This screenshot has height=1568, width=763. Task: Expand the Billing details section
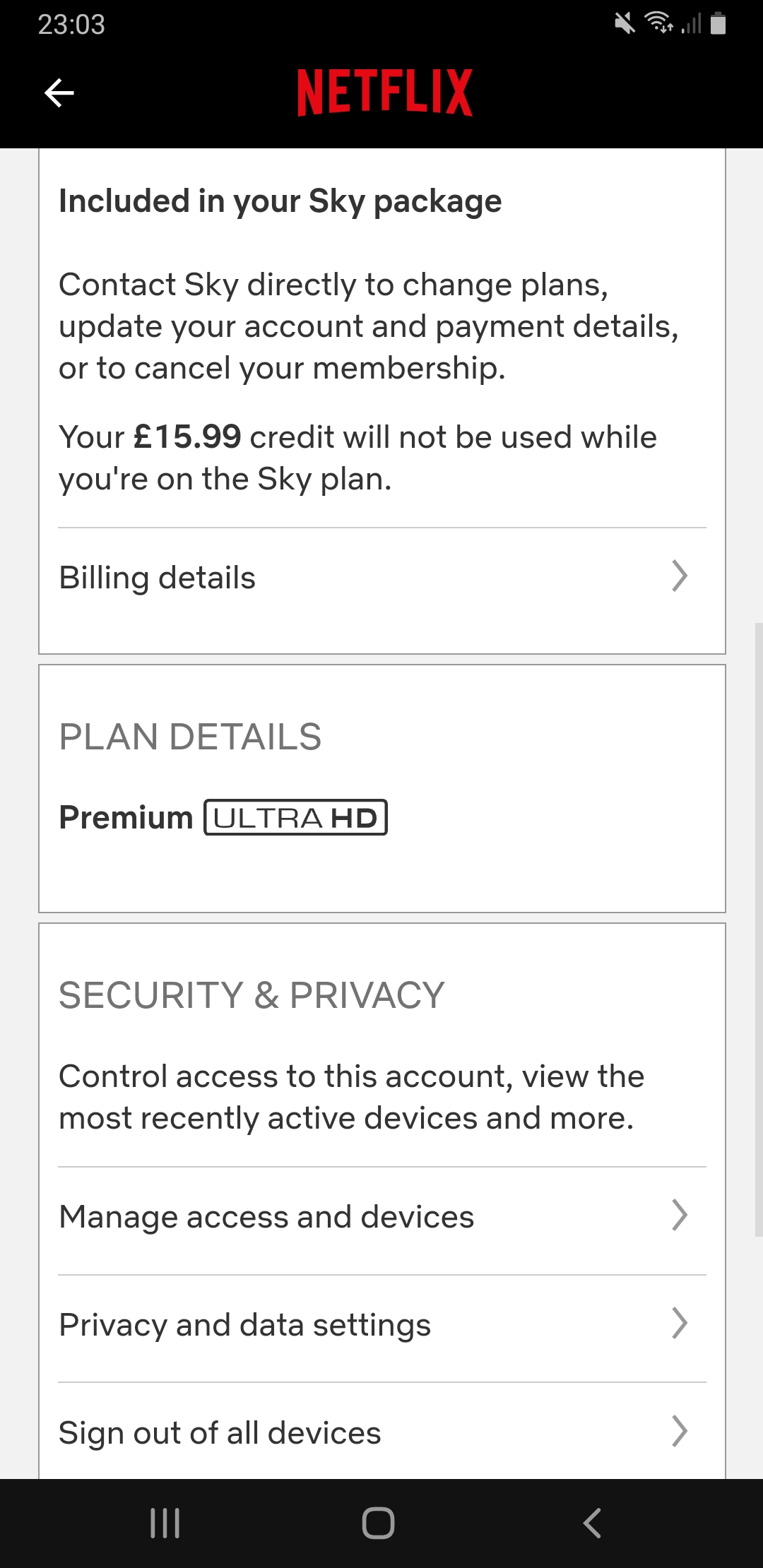click(381, 577)
